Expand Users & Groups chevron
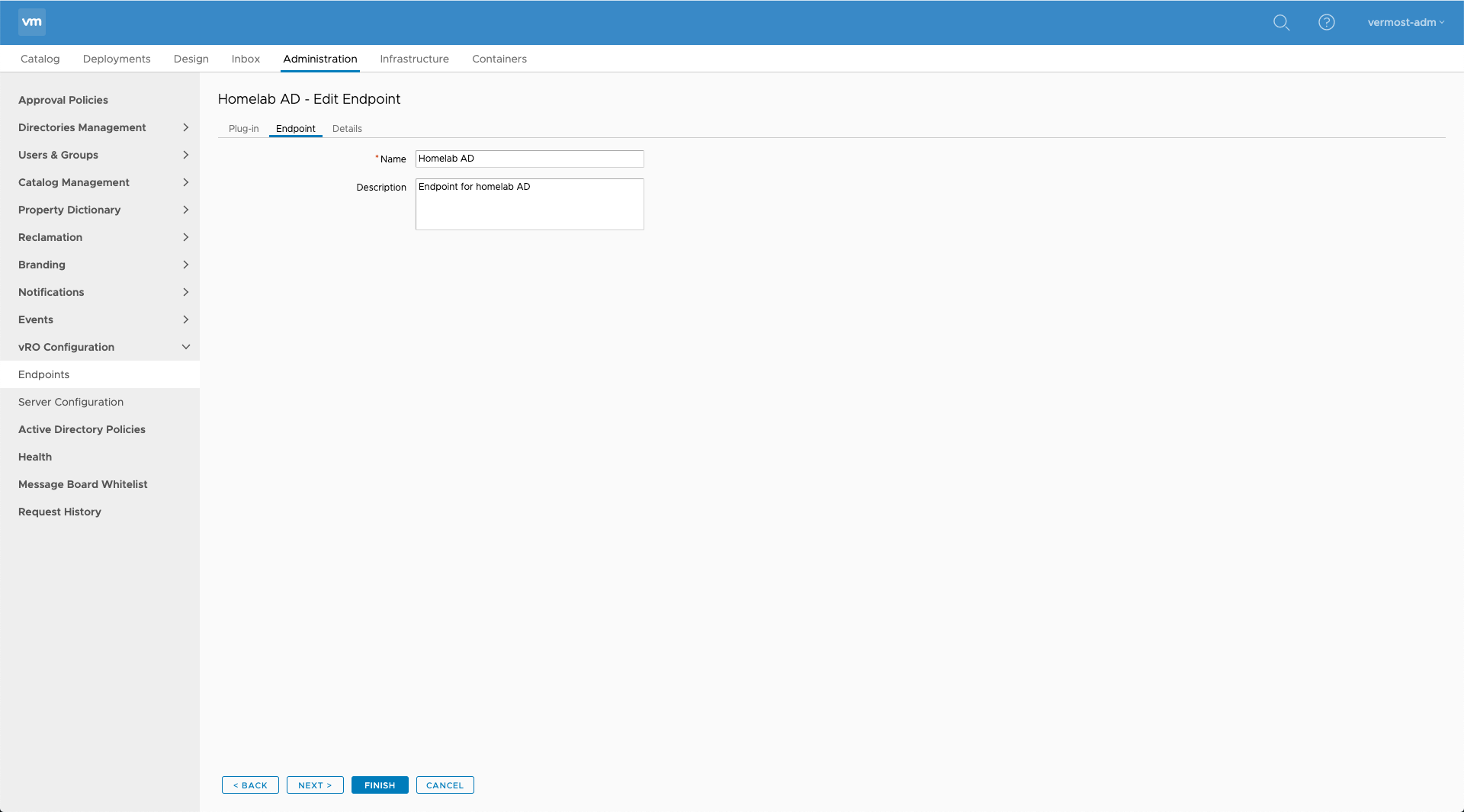The width and height of the screenshot is (1464, 812). point(185,155)
